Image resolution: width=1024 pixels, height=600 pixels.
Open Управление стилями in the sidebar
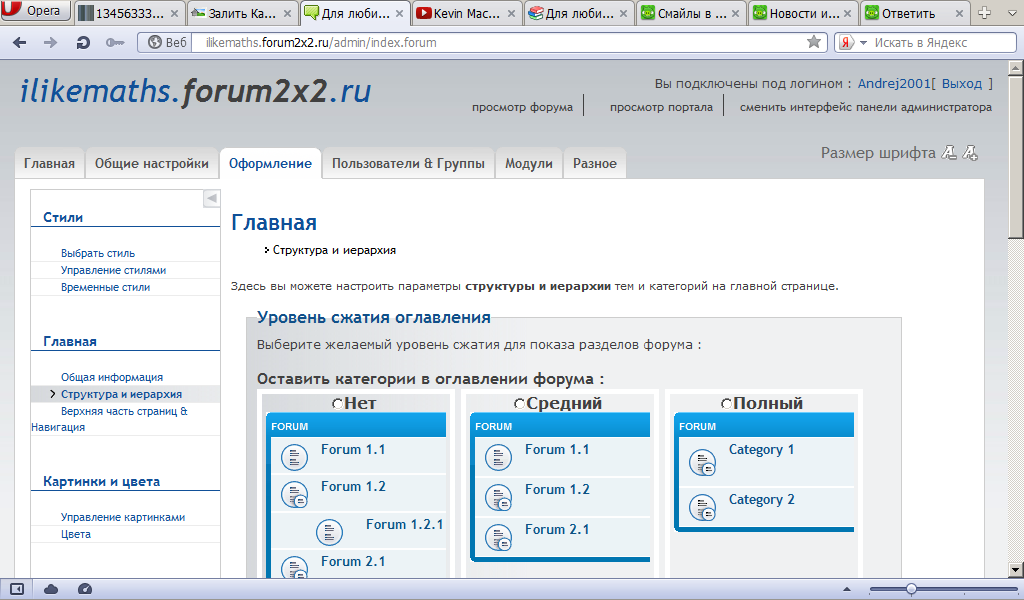tap(114, 270)
